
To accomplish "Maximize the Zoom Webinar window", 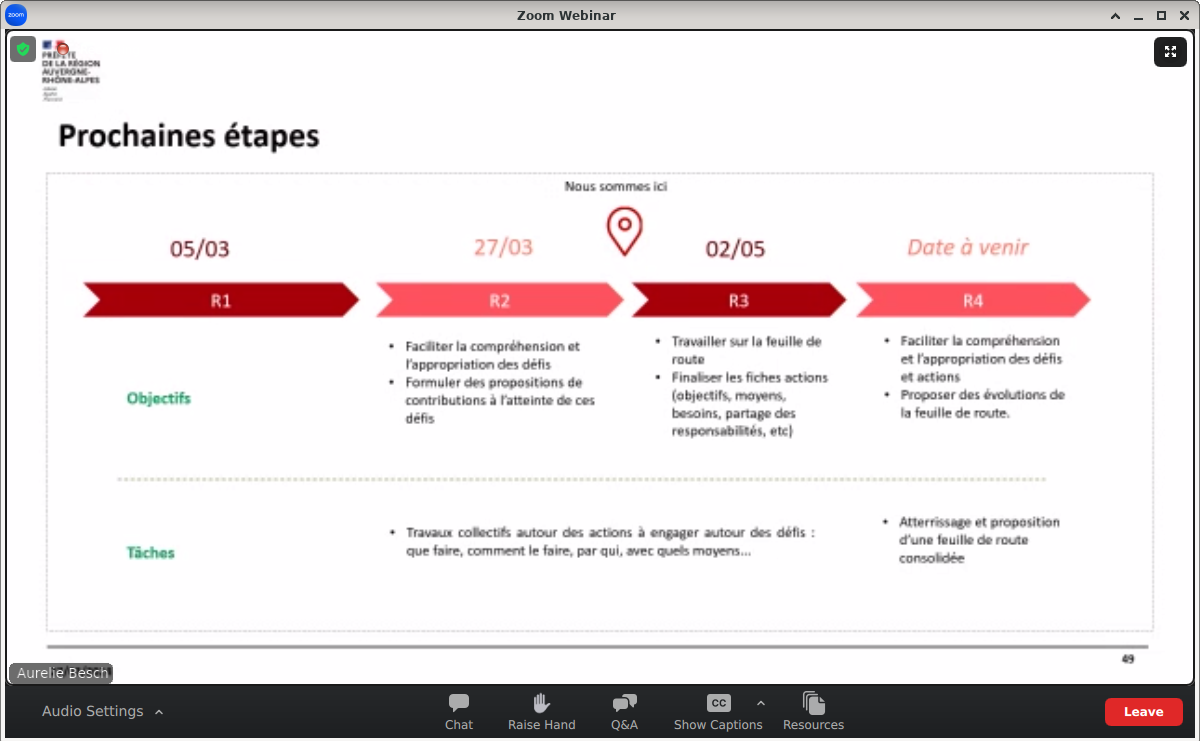I will click(1161, 15).
